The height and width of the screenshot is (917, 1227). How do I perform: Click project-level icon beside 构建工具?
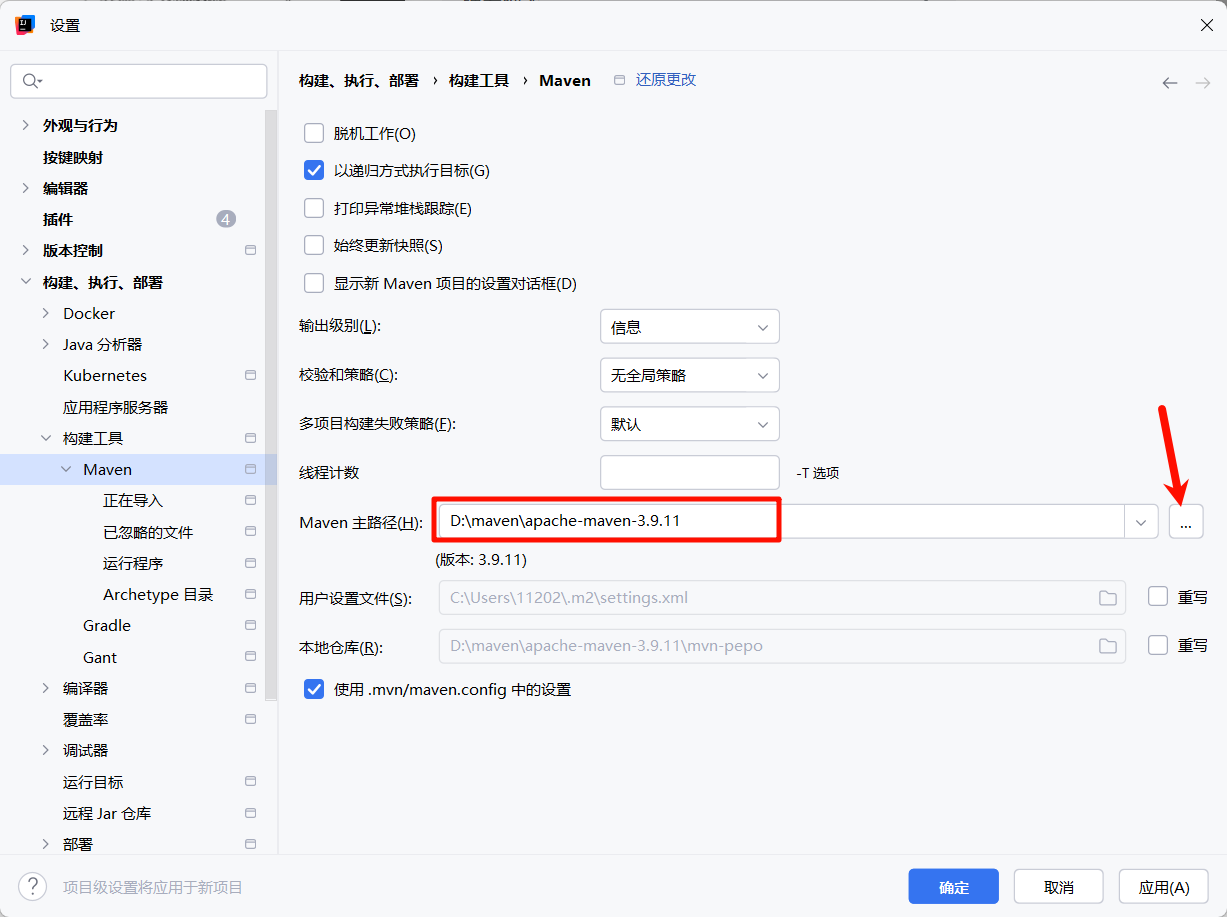[x=250, y=438]
